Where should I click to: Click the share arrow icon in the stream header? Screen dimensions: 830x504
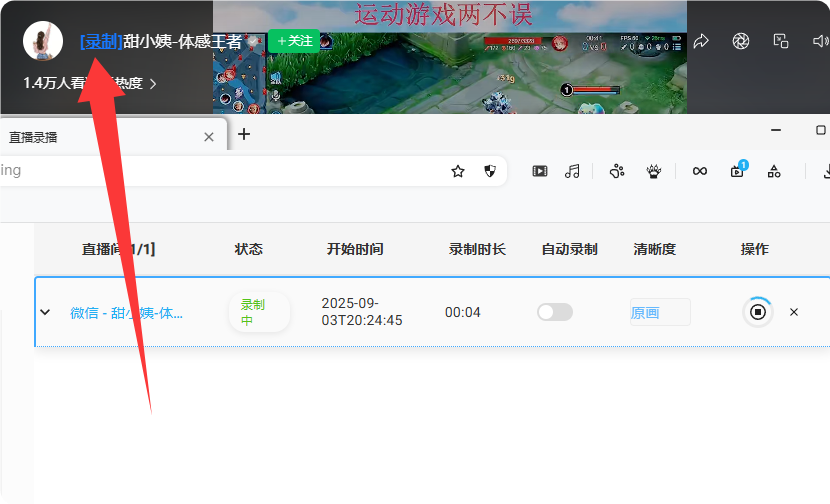point(701,41)
